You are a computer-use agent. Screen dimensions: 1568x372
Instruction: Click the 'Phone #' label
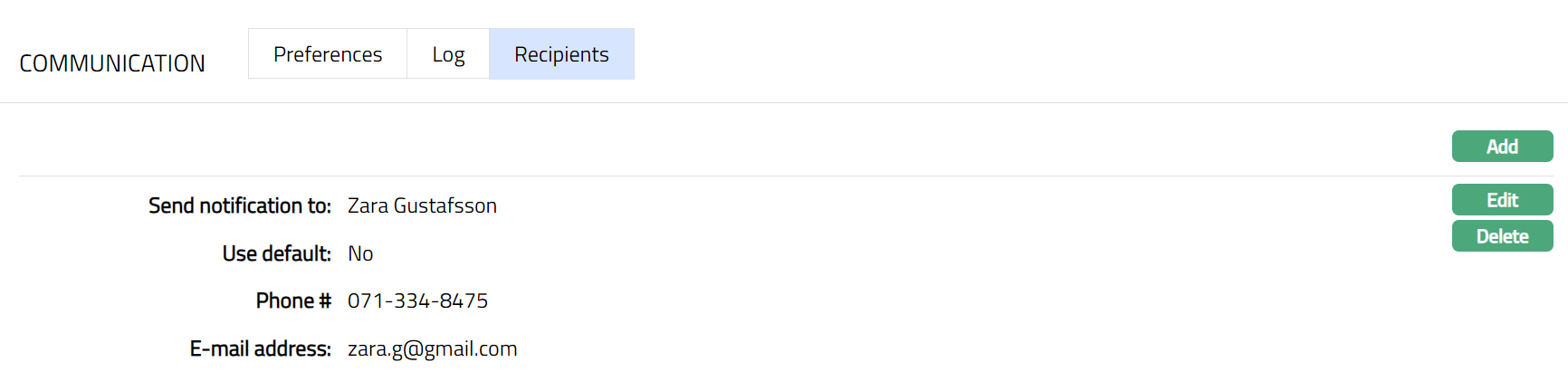(x=293, y=301)
